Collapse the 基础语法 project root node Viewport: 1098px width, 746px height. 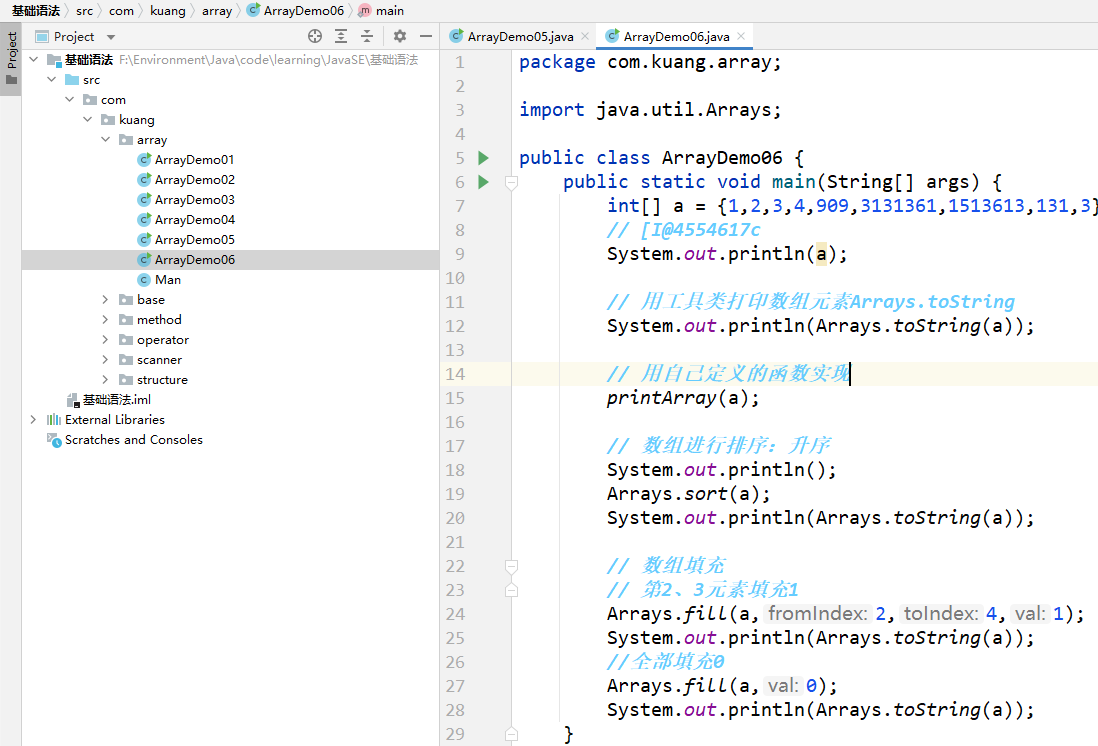click(x=34, y=60)
